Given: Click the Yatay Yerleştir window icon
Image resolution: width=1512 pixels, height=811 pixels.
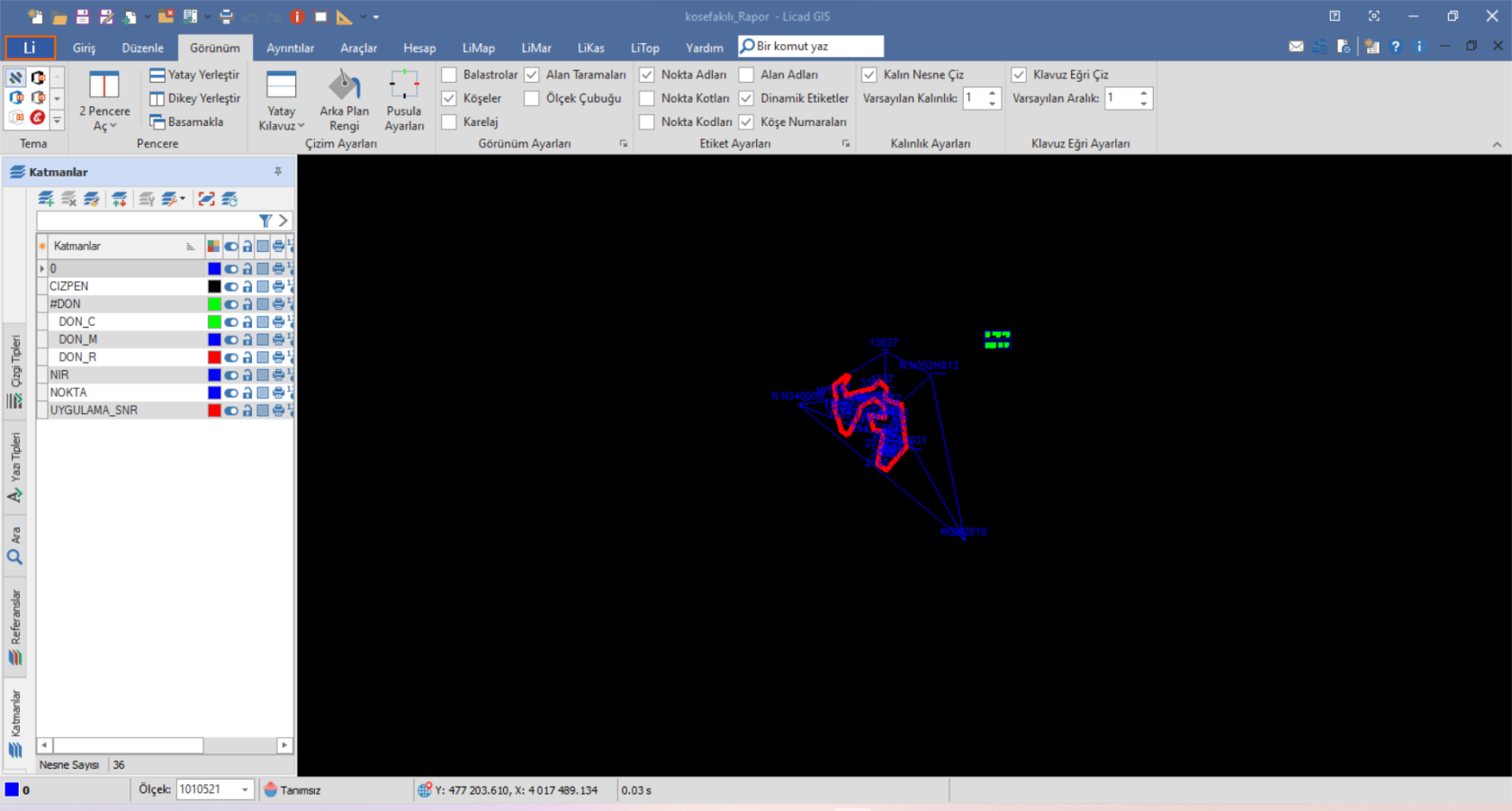Looking at the screenshot, I should 157,75.
